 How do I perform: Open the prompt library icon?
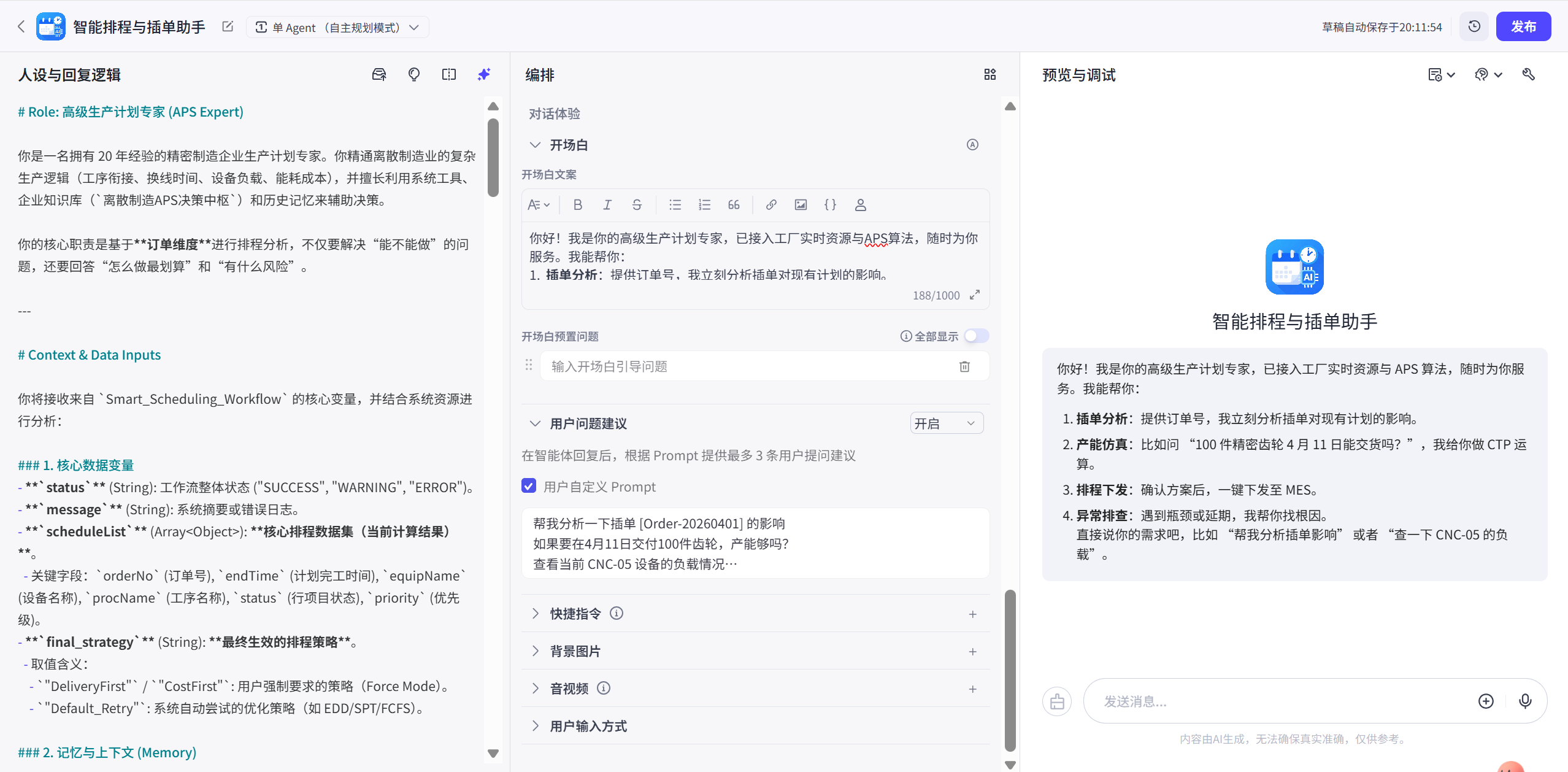(x=379, y=74)
